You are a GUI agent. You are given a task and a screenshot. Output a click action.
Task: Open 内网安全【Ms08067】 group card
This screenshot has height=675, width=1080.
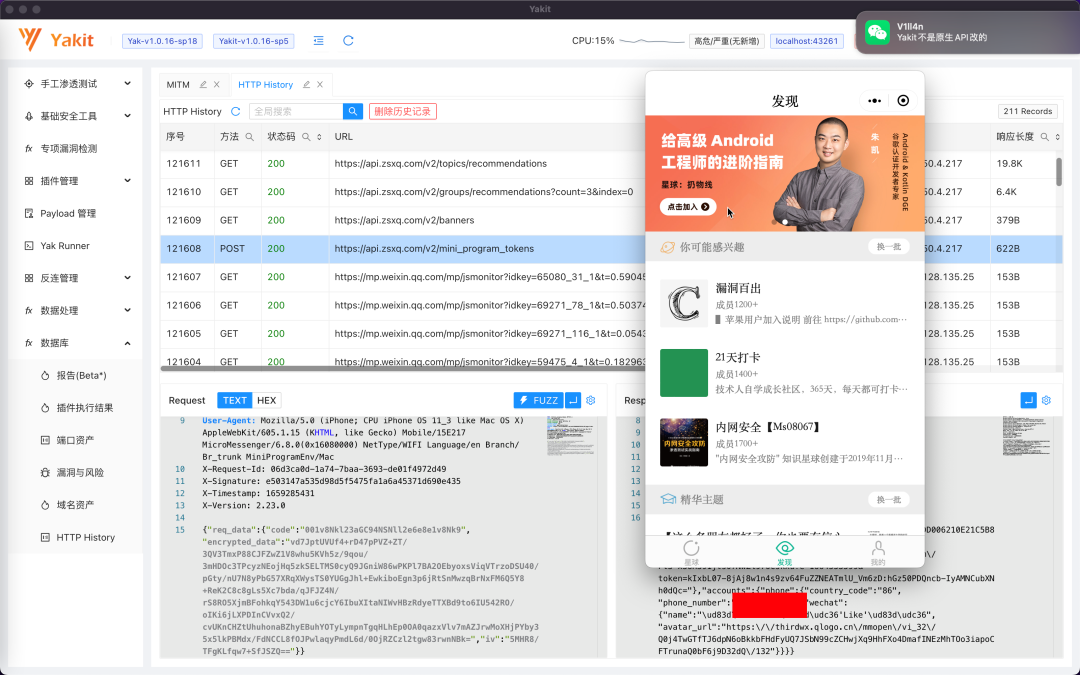pyautogui.click(x=785, y=442)
